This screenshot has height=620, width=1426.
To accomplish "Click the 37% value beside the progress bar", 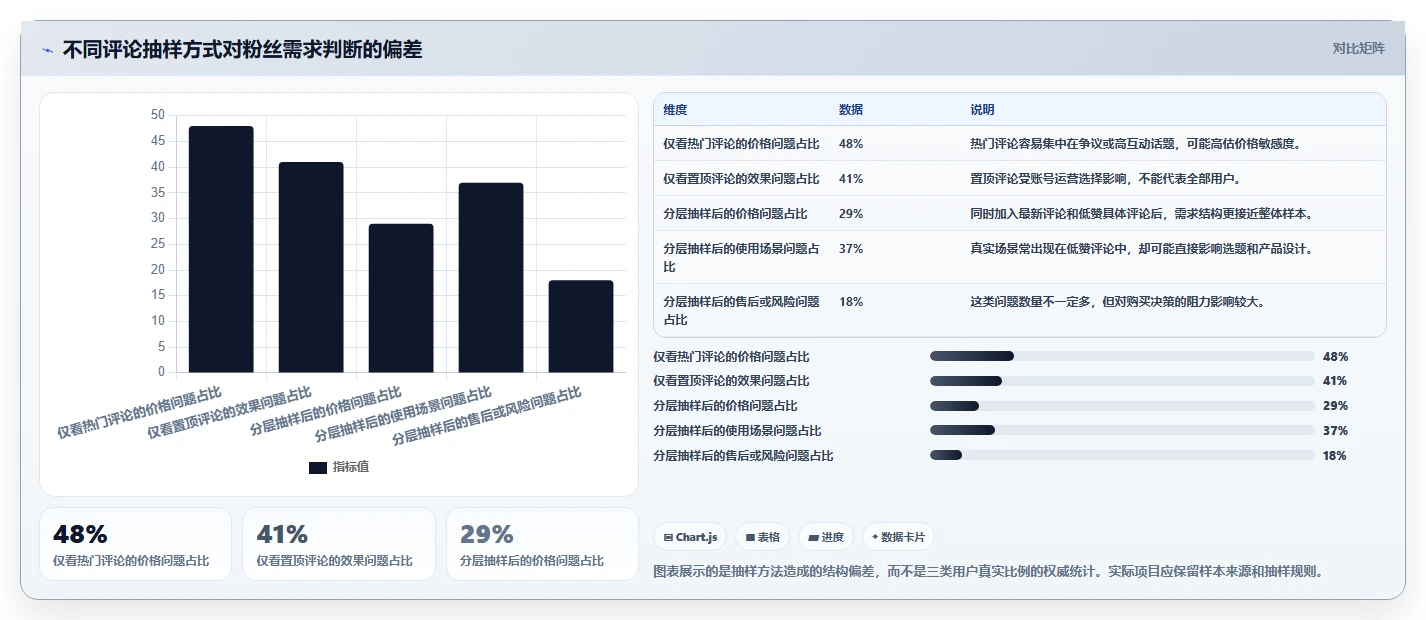I will click(1335, 431).
